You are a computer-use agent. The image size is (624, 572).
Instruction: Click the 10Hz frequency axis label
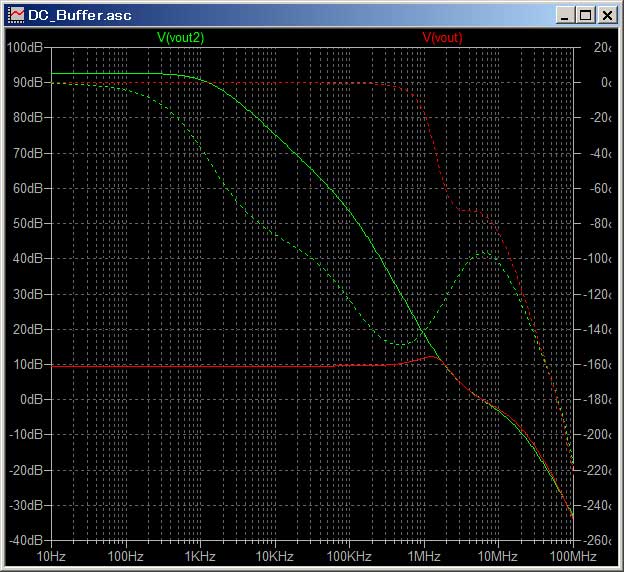coord(51,556)
